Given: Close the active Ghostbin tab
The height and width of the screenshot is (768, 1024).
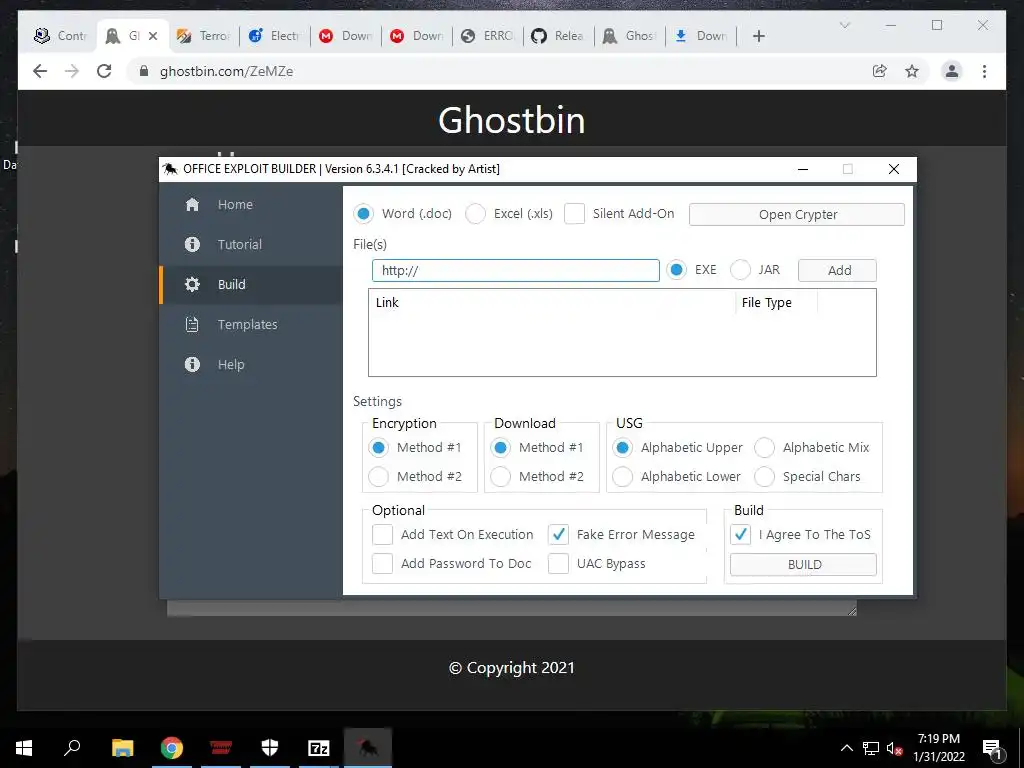Looking at the screenshot, I should [153, 36].
